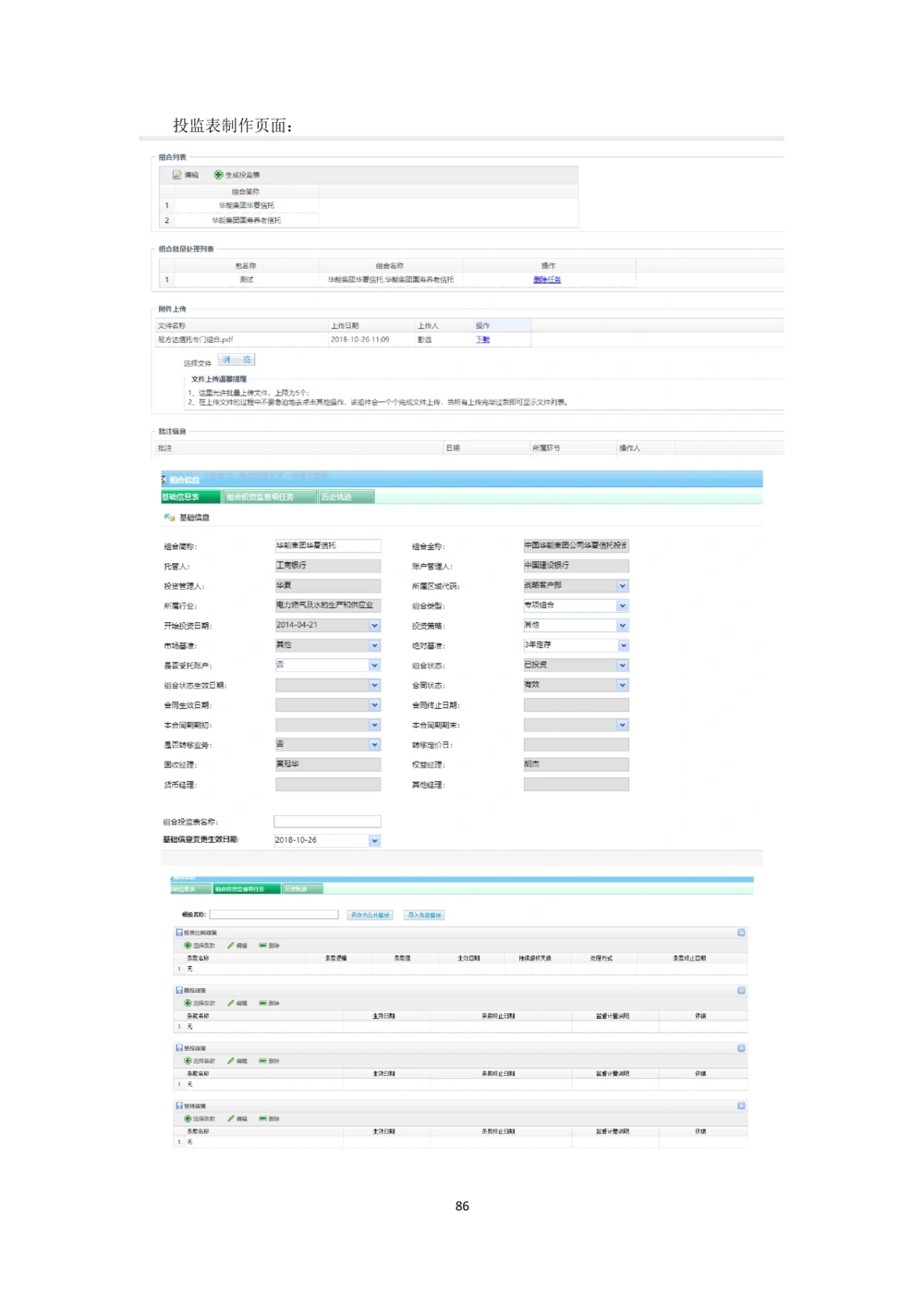
Task: Click the 删除任务 link
Action: (x=547, y=279)
